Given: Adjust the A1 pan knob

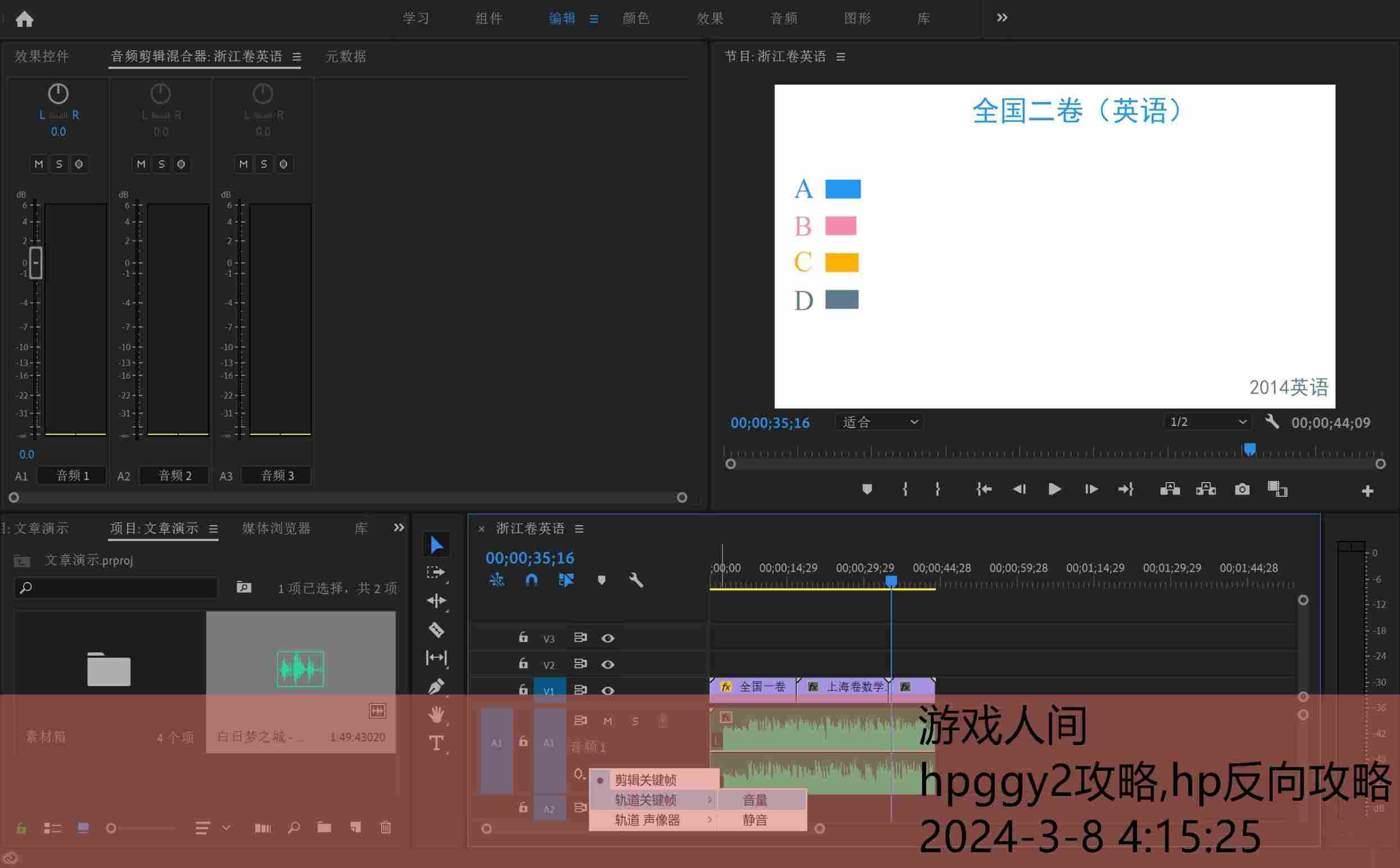Looking at the screenshot, I should click(x=58, y=93).
